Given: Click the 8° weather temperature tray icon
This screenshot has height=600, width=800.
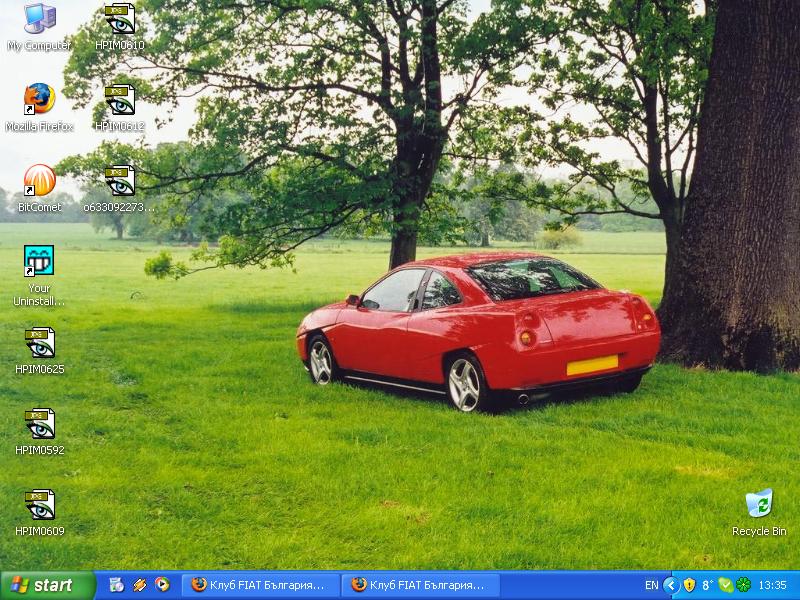Looking at the screenshot, I should [707, 585].
